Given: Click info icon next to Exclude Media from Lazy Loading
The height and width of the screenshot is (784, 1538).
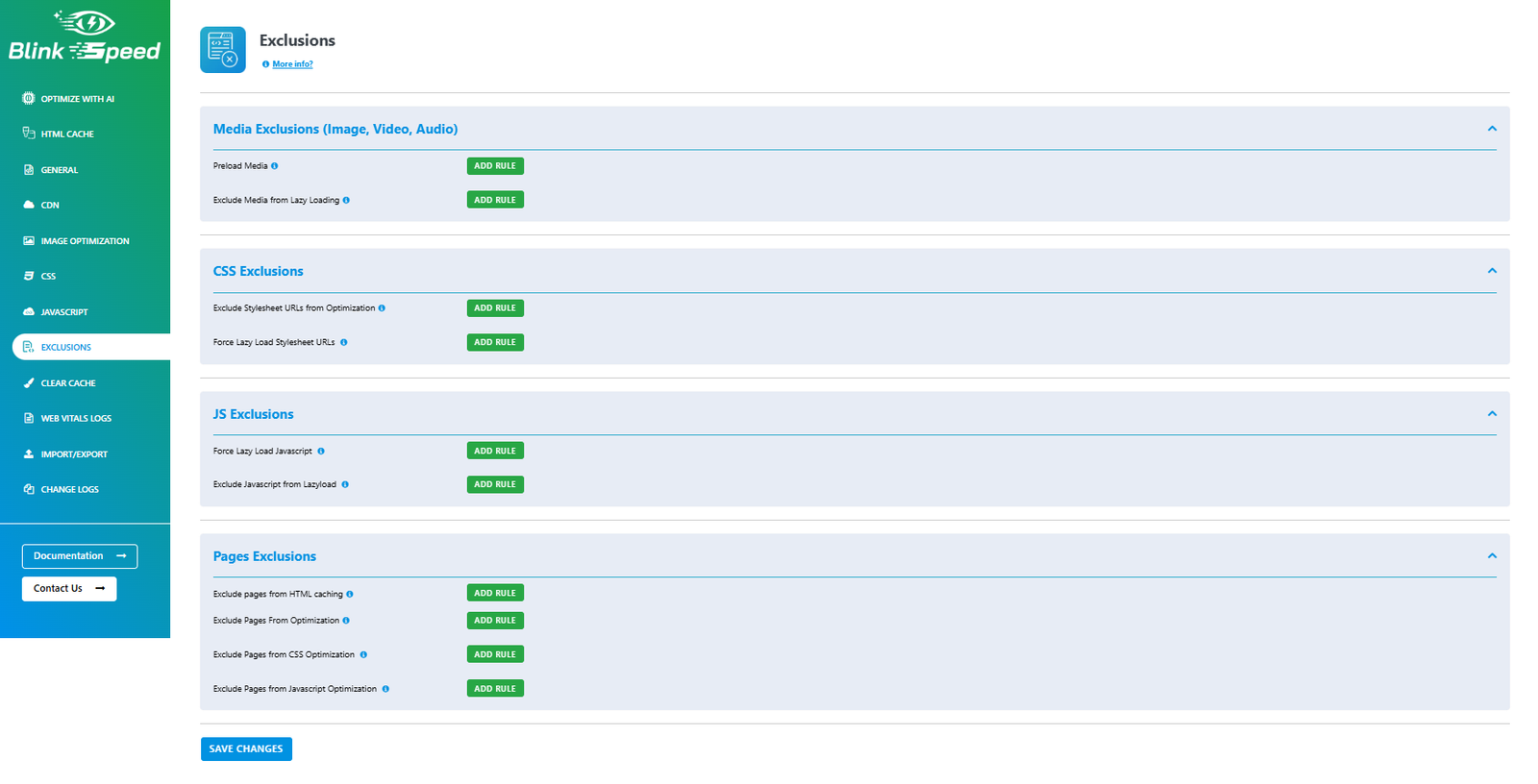Looking at the screenshot, I should (x=346, y=201).
